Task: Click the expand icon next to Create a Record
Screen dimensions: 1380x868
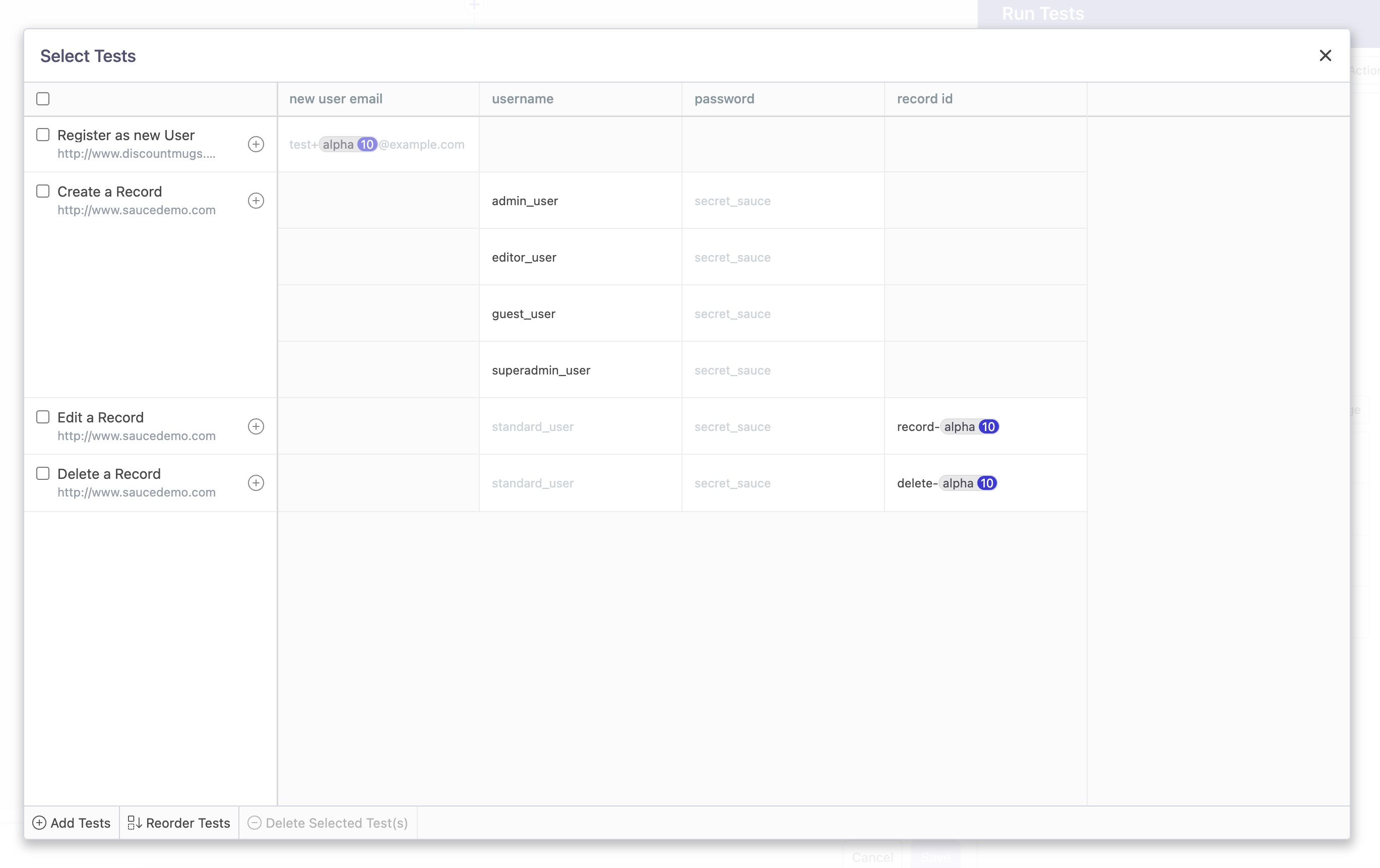Action: coord(256,200)
